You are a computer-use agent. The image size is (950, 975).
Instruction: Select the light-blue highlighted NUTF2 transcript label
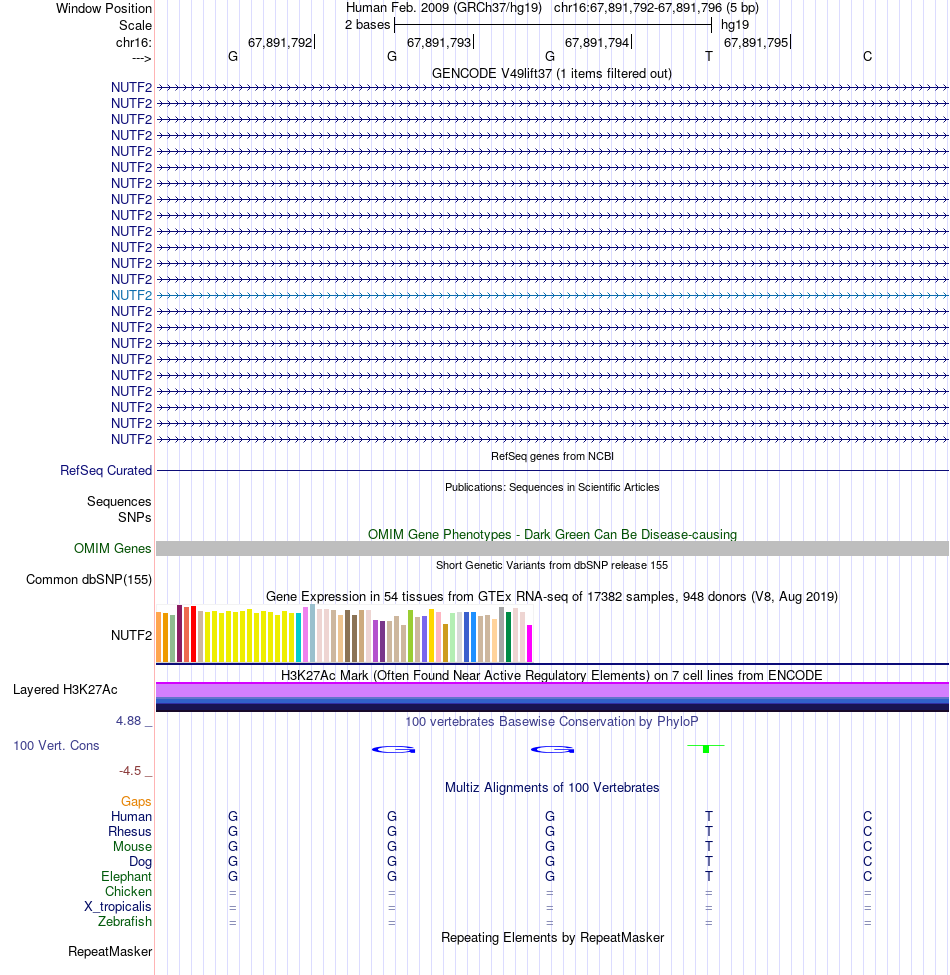[x=131, y=295]
